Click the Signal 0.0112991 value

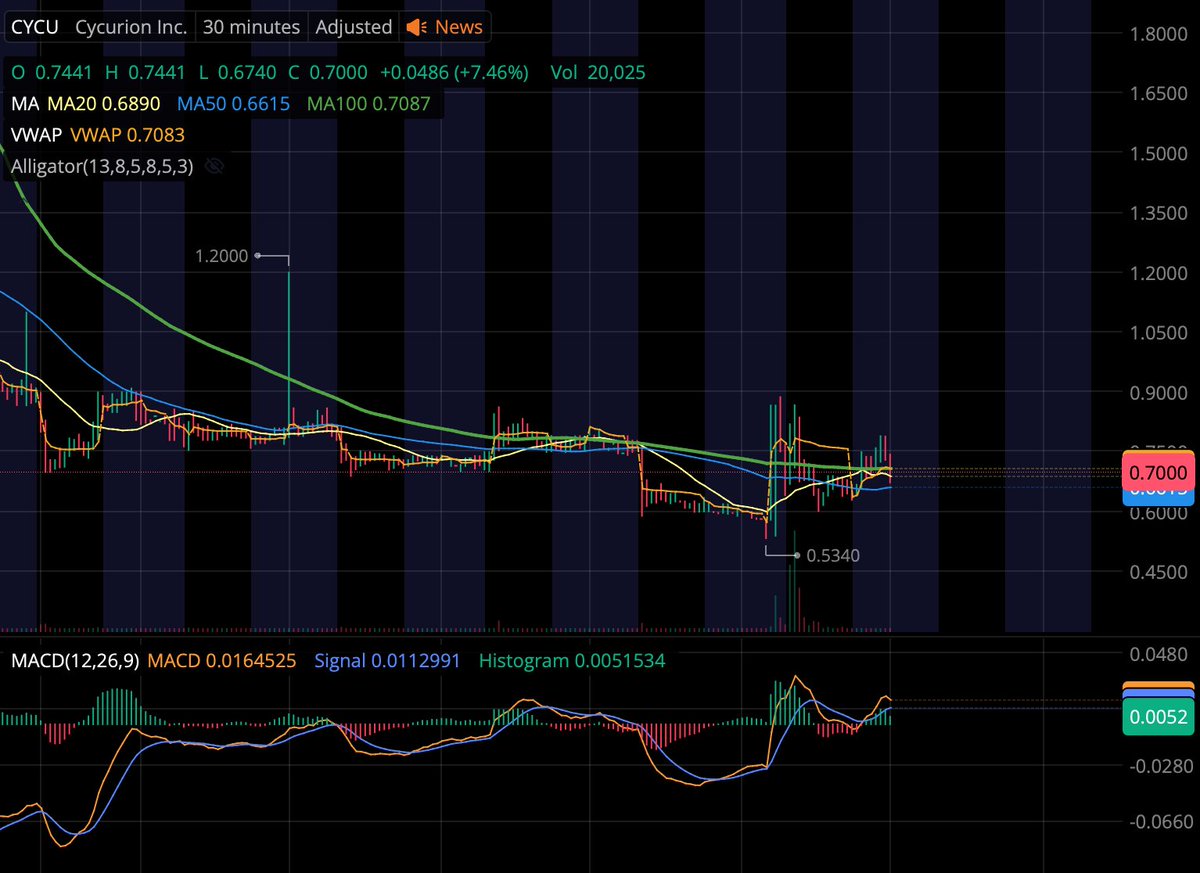[387, 660]
